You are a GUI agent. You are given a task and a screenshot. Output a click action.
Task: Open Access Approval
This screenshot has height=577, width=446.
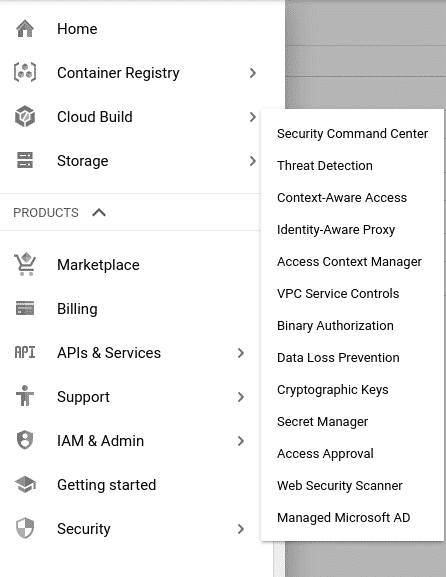pyautogui.click(x=325, y=454)
